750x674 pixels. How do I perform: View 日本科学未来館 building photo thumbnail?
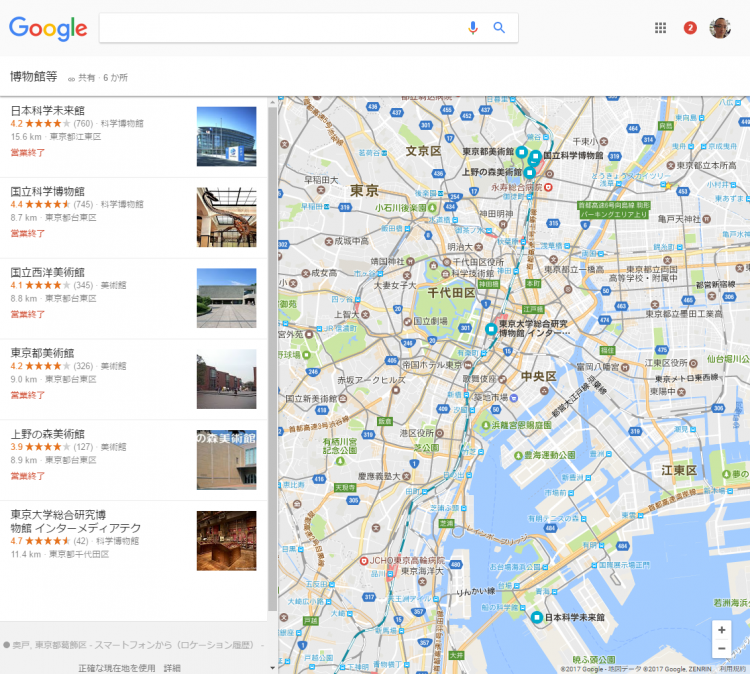tap(226, 136)
